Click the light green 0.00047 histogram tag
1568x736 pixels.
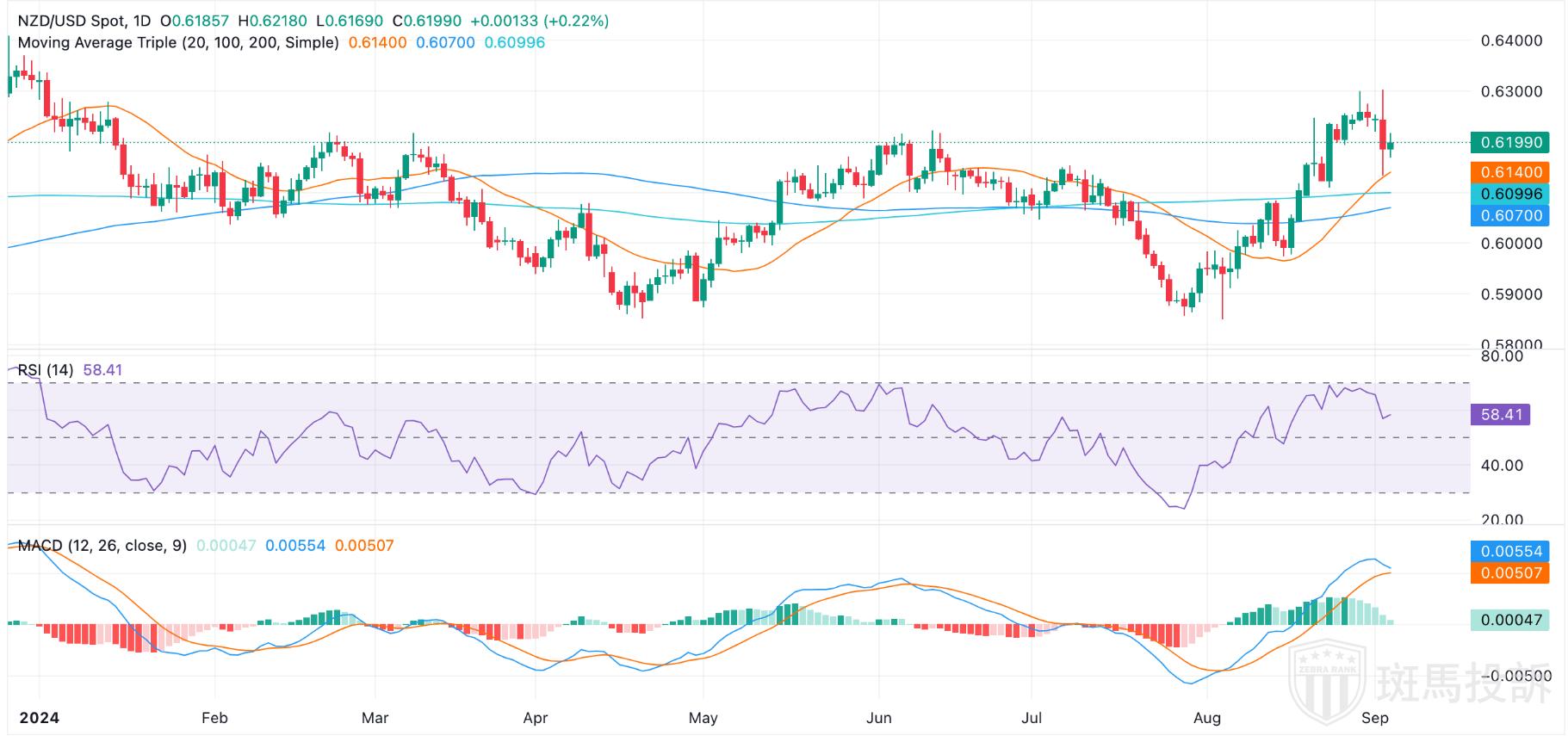1510,619
